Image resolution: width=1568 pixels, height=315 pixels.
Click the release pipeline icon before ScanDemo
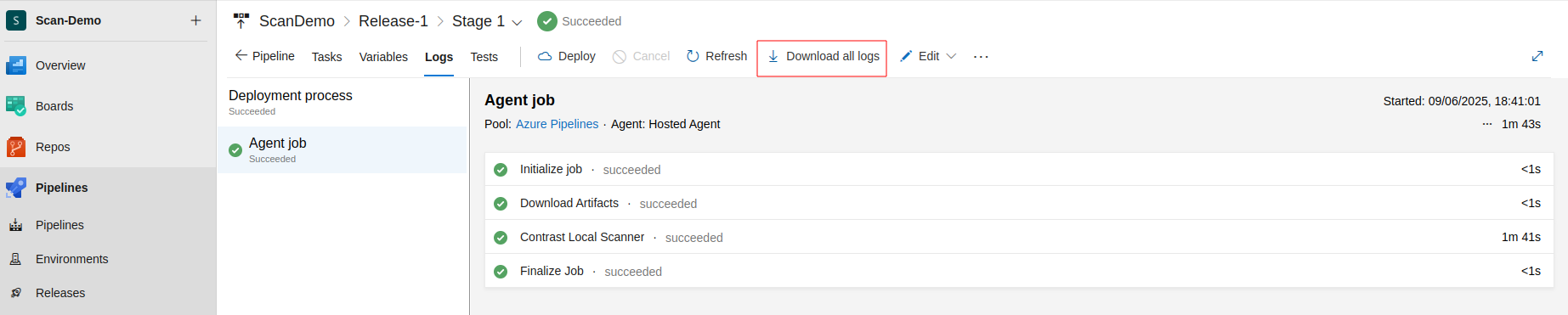241,20
